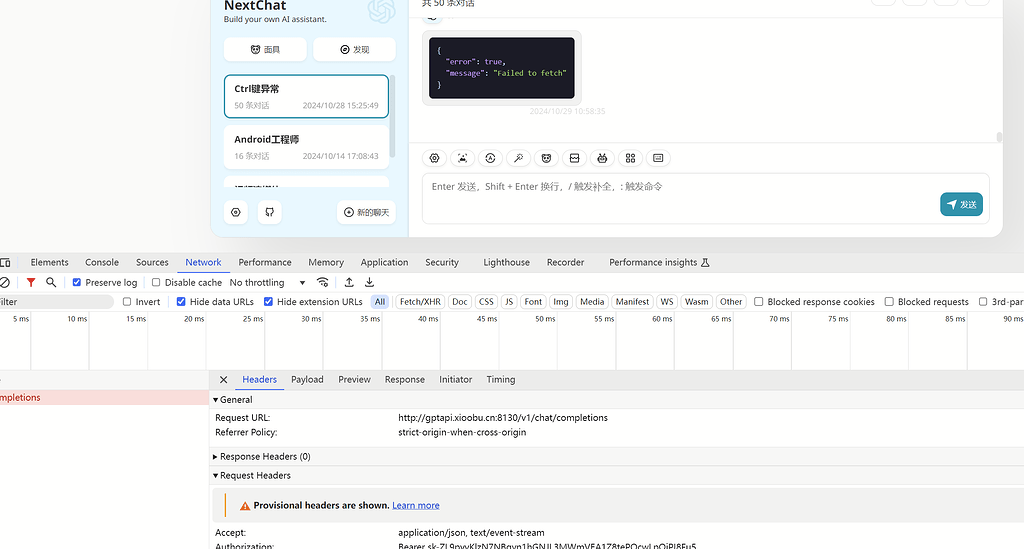This screenshot has height=549, width=1024.
Task: Close the request details panel
Action: pos(223,380)
